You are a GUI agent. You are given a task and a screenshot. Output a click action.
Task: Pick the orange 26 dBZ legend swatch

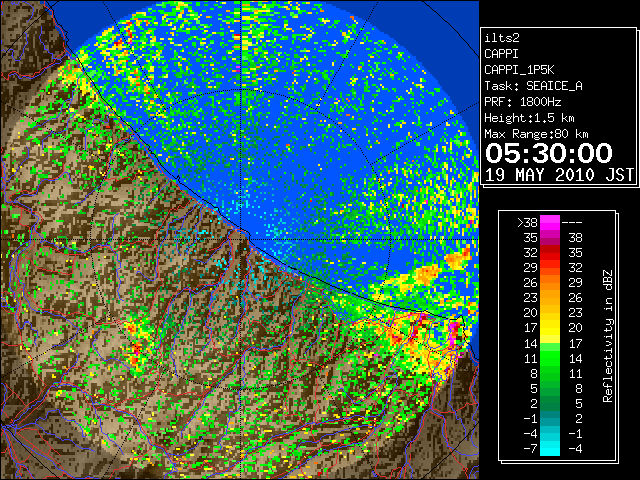[x=550, y=282]
